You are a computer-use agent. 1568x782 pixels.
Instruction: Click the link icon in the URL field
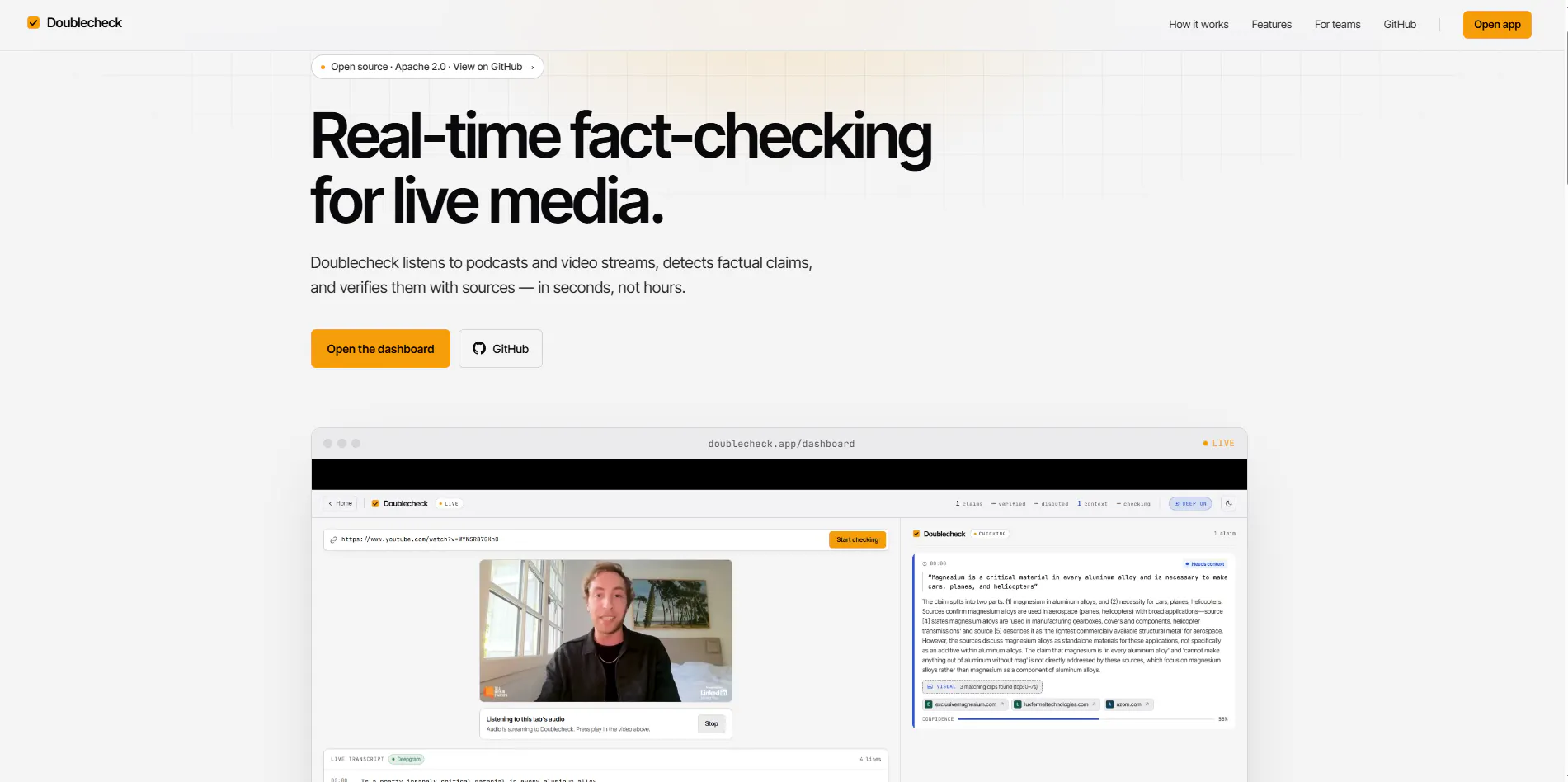click(334, 539)
